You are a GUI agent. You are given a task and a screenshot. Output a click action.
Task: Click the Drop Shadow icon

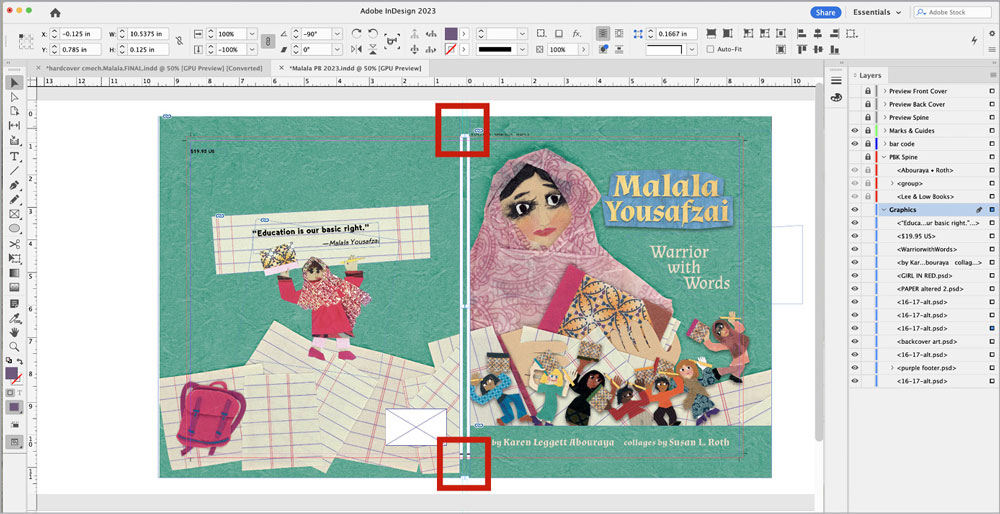pyautogui.click(x=559, y=33)
